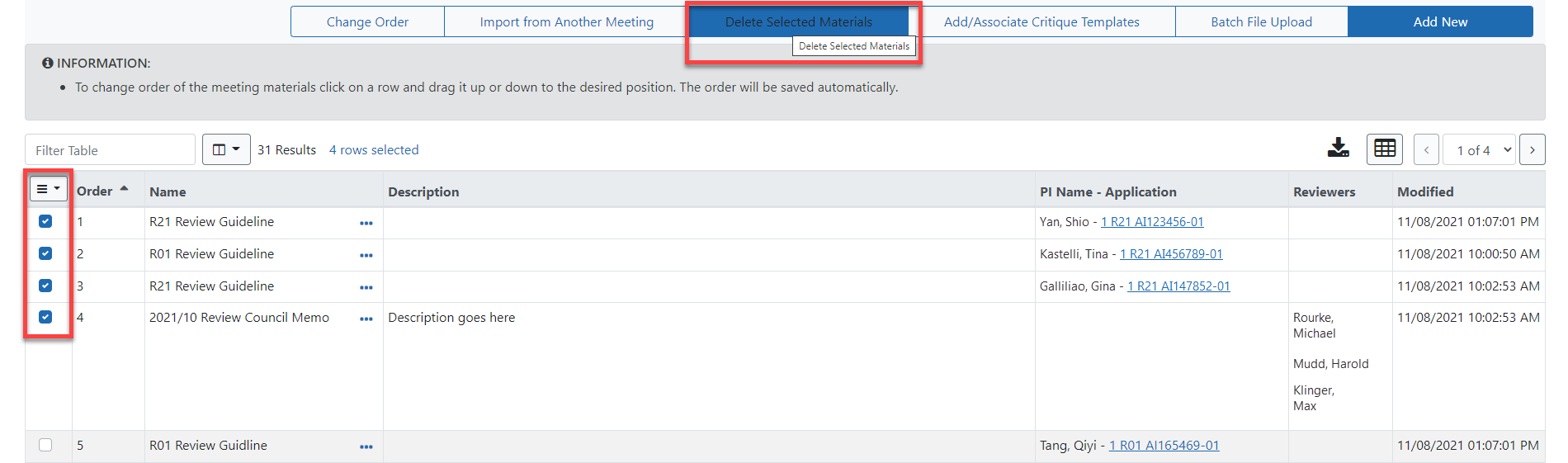Click PI name Galliliao, Gina
The height and width of the screenshot is (463, 1568).
(1078, 286)
